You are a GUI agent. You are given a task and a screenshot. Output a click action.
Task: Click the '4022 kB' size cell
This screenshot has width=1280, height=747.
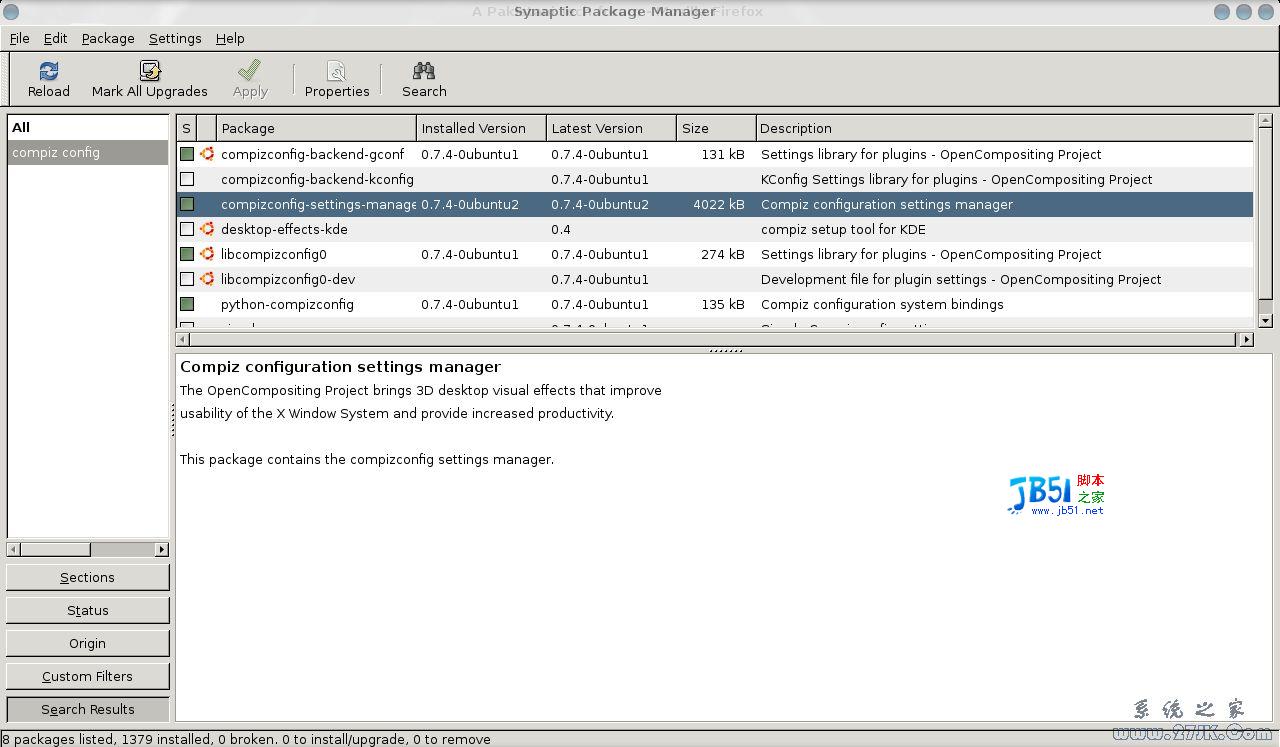click(x=718, y=204)
